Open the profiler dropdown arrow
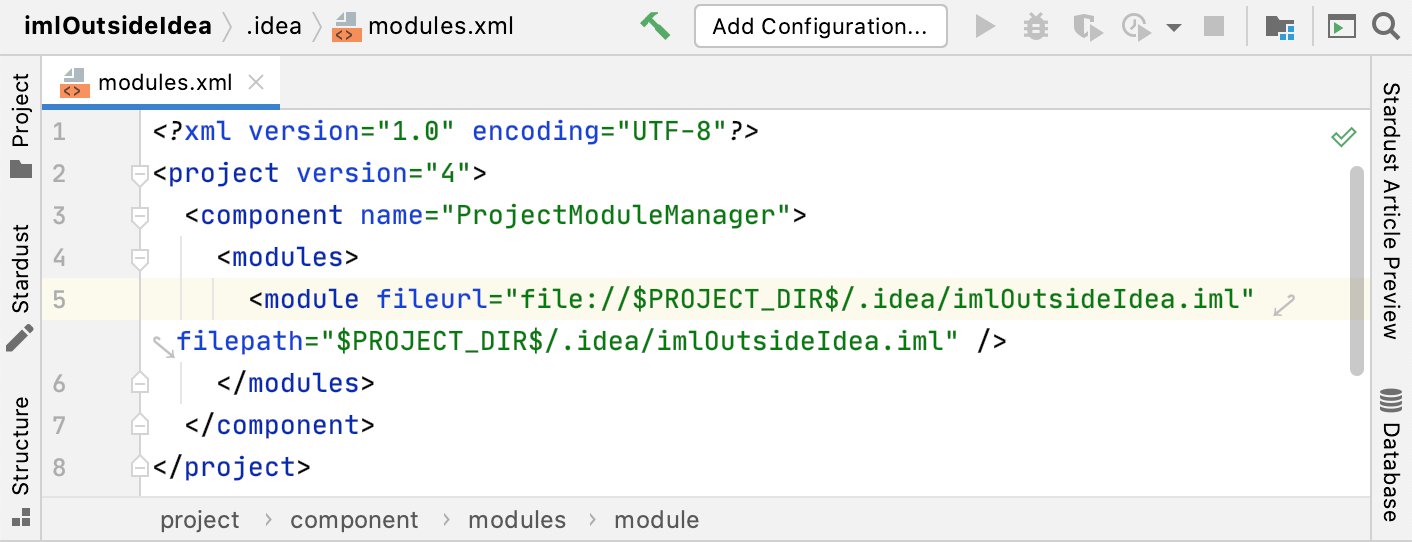The height and width of the screenshot is (542, 1412). pos(1174,27)
